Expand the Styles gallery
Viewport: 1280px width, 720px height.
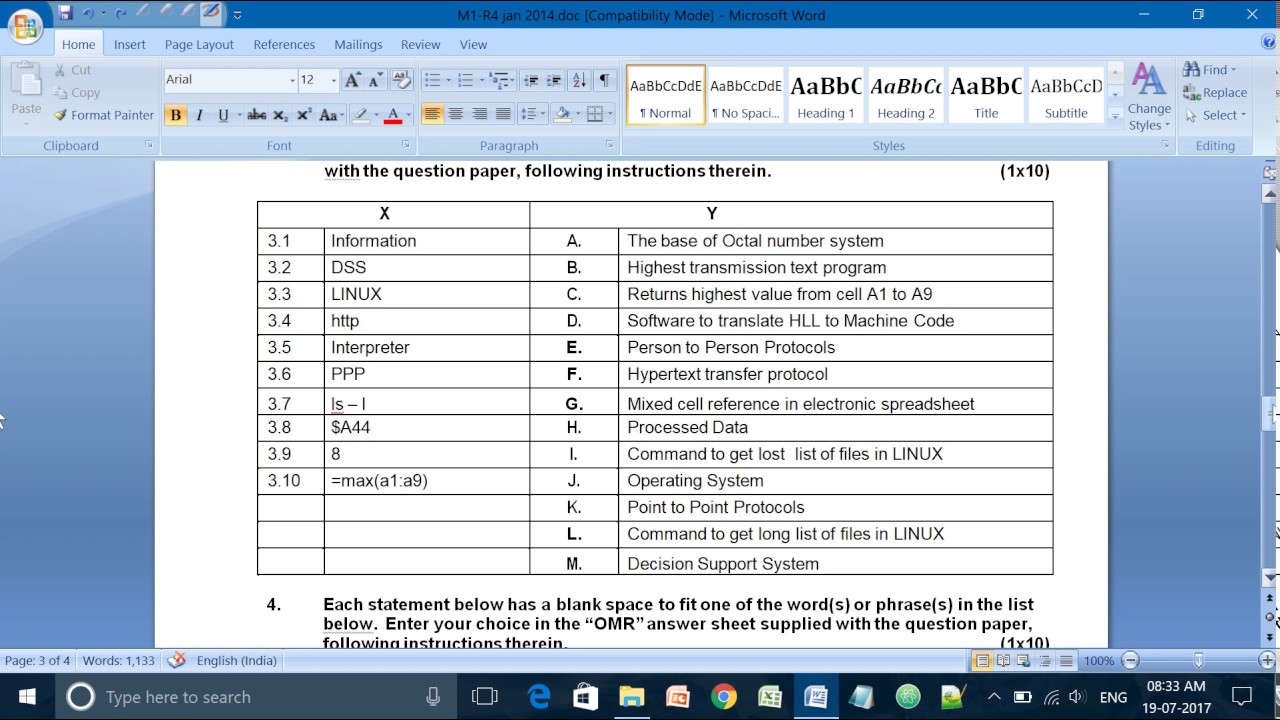pyautogui.click(x=1115, y=117)
